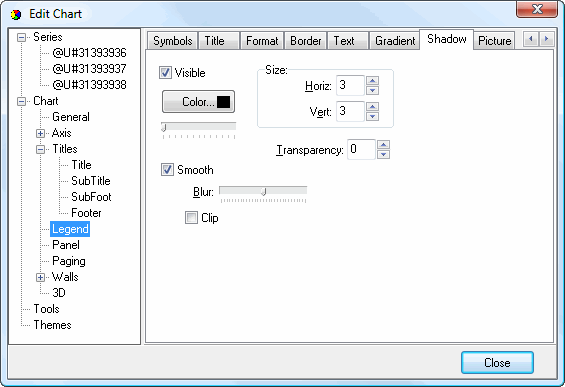Increase the Horiz size with up arrow
The width and height of the screenshot is (565, 387).
(x=372, y=80)
